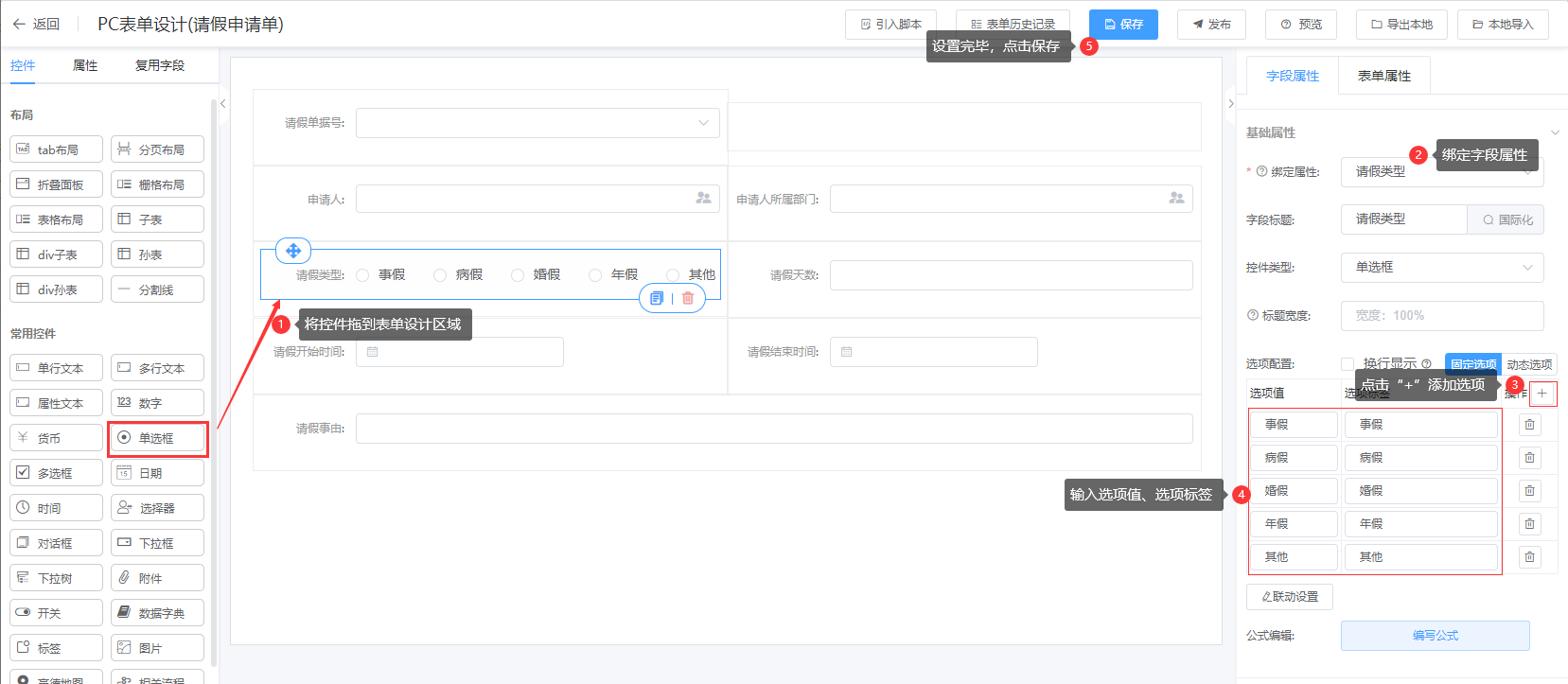Click the copy icon on 请假类型 field
The height and width of the screenshot is (684, 1568).
657,298
